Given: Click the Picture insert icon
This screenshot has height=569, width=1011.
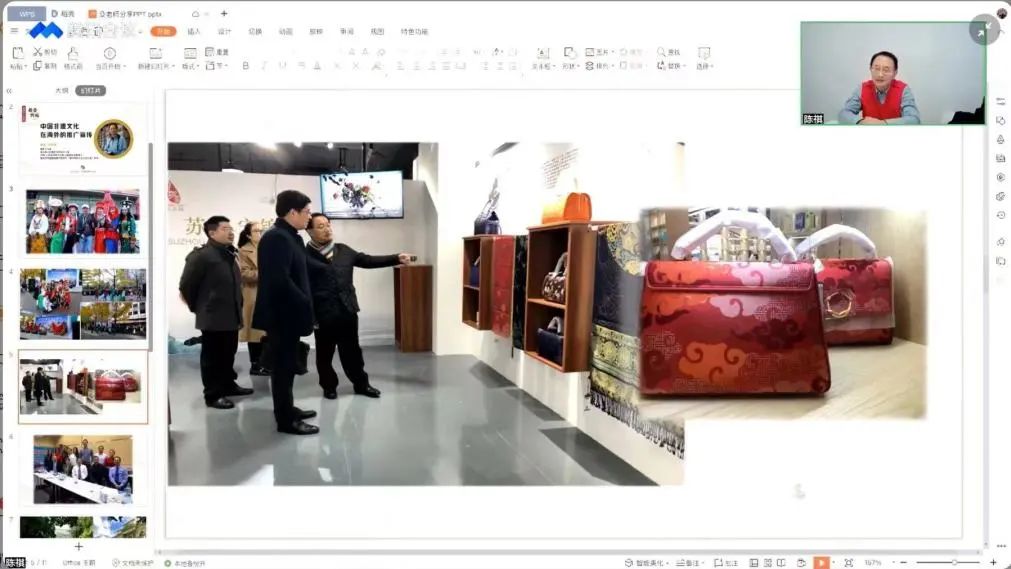Looking at the screenshot, I should click(589, 52).
